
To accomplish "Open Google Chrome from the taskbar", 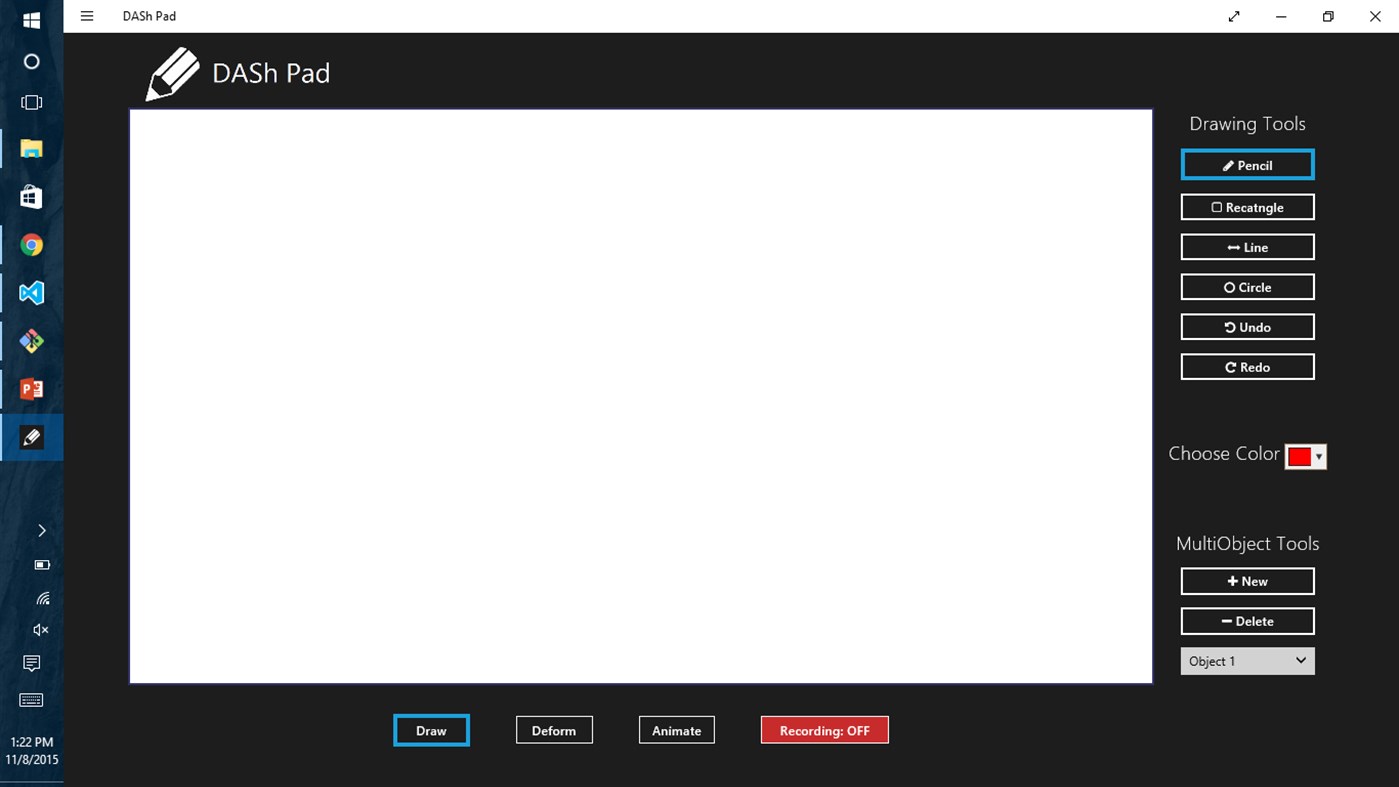I will pyautogui.click(x=31, y=244).
